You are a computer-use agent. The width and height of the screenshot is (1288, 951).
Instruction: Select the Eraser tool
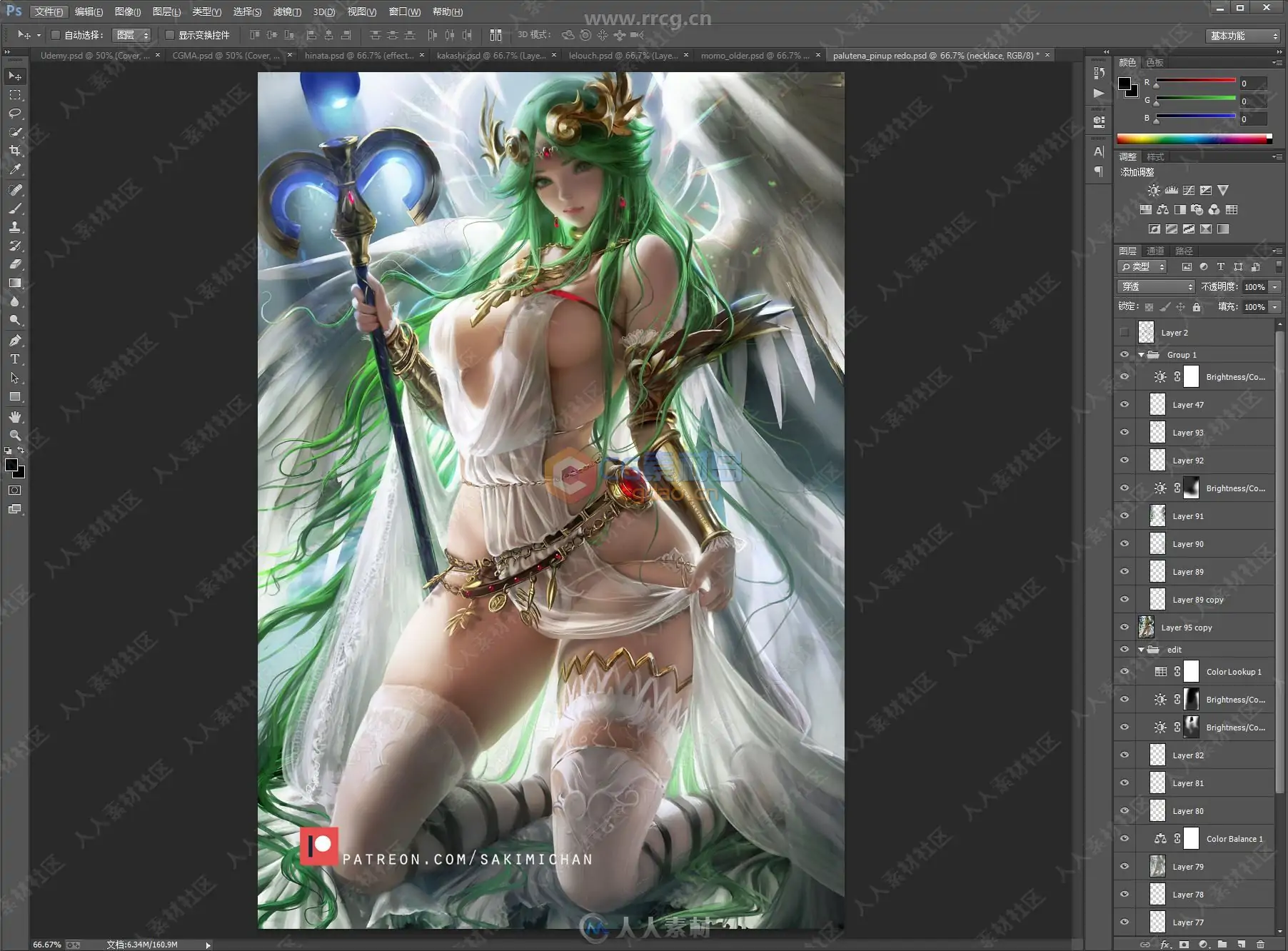pyautogui.click(x=15, y=264)
